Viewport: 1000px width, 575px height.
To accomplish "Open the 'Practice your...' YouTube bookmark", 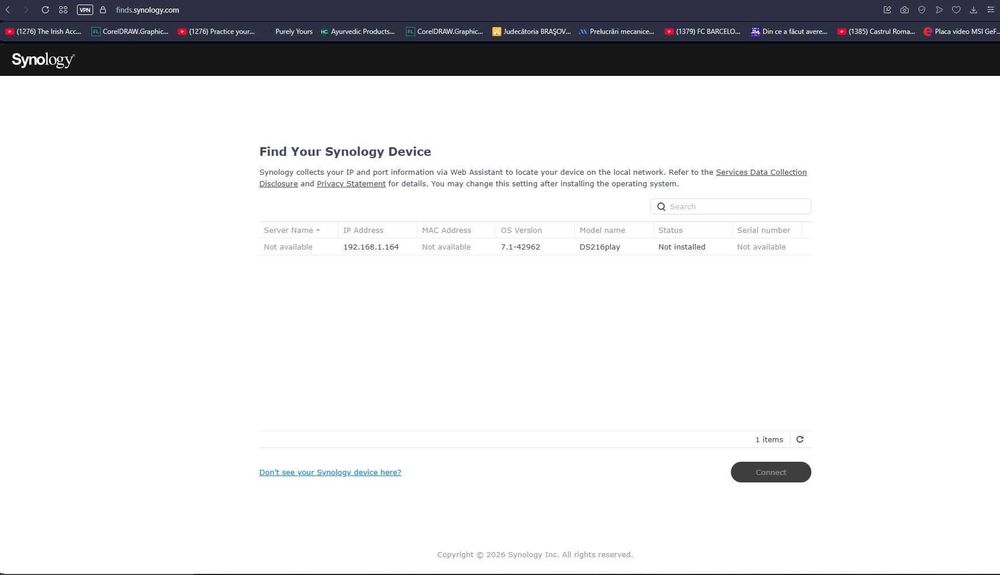I will pos(216,31).
